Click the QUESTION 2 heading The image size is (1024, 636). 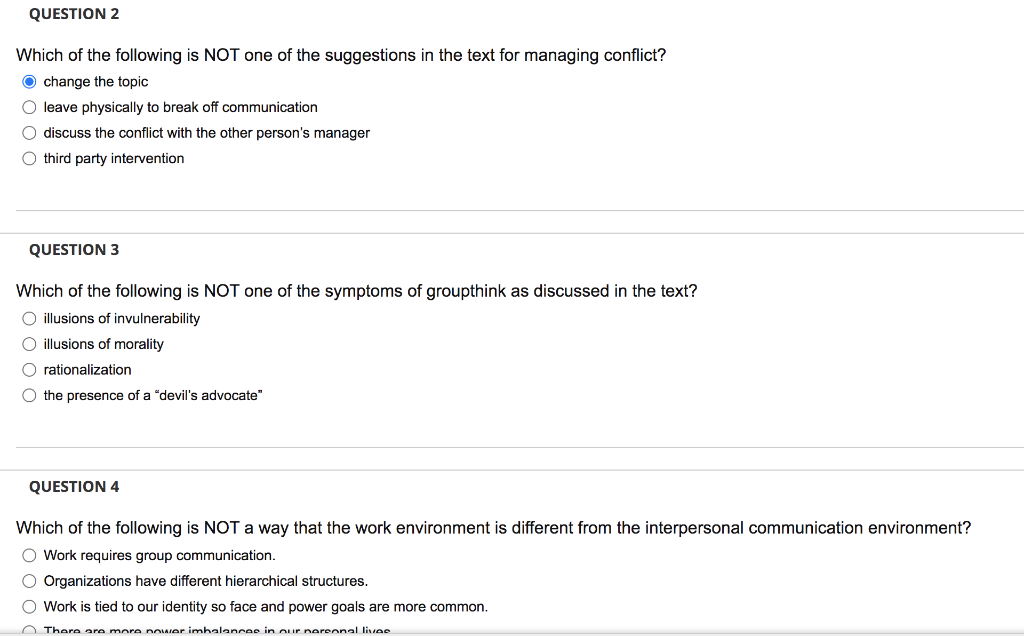pyautogui.click(x=73, y=13)
